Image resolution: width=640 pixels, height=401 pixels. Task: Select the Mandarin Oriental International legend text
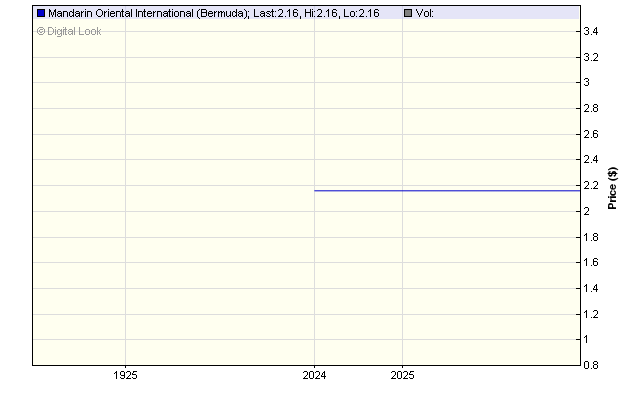(x=214, y=13)
